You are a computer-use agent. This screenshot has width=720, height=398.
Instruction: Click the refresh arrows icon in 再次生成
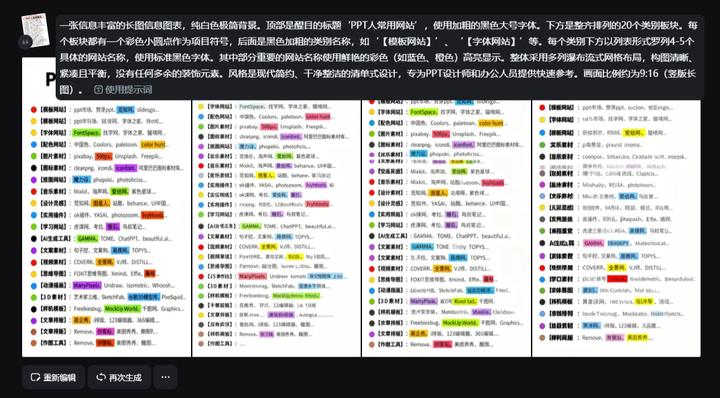101,377
